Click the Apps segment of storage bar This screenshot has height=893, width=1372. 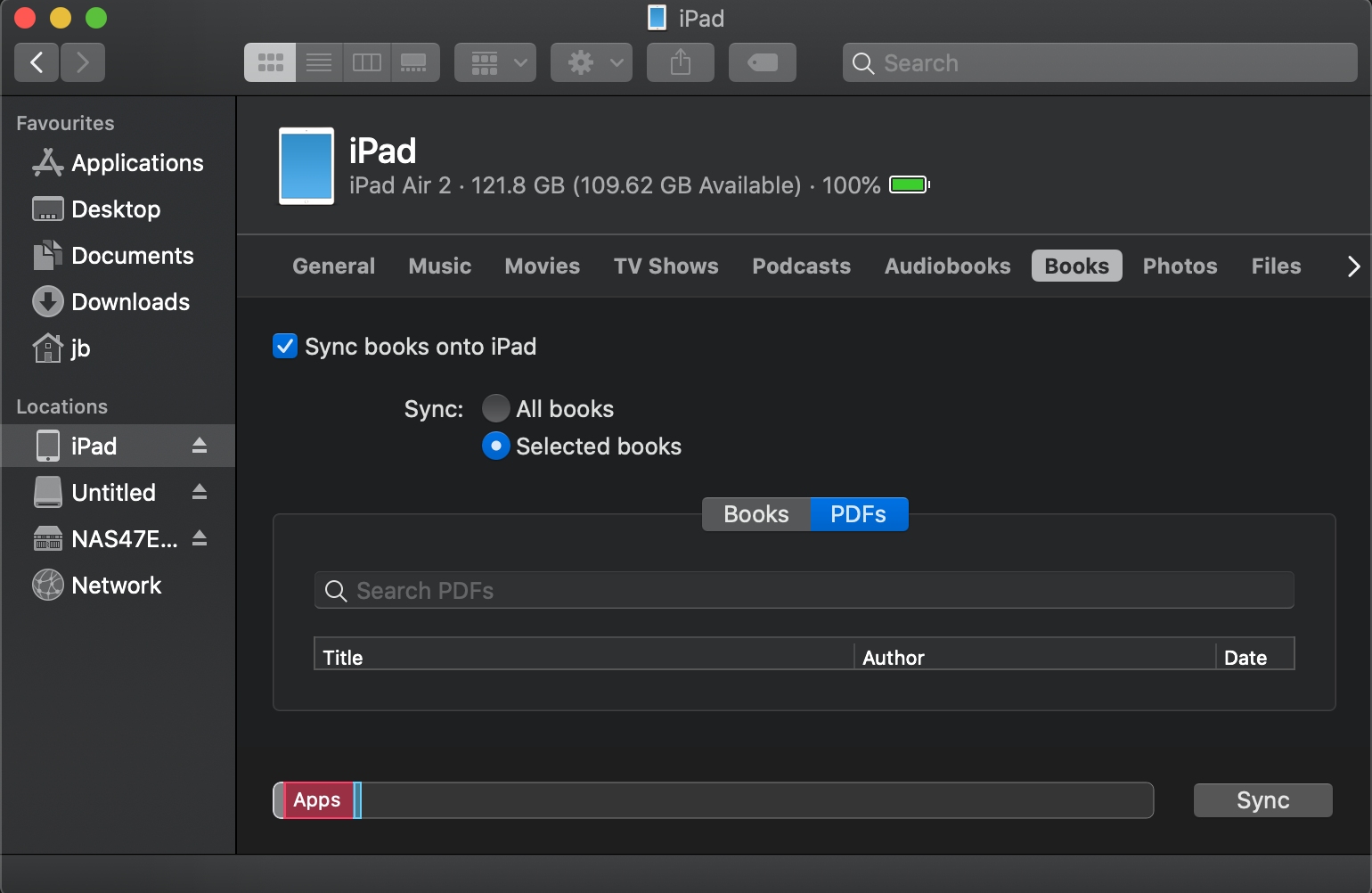coord(318,800)
